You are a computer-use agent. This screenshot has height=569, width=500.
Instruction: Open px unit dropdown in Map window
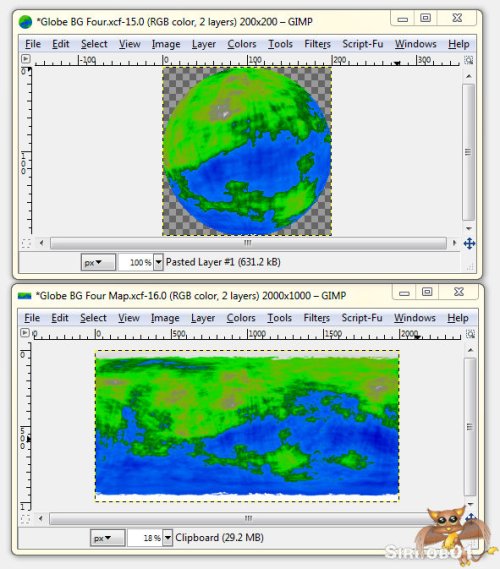point(108,538)
